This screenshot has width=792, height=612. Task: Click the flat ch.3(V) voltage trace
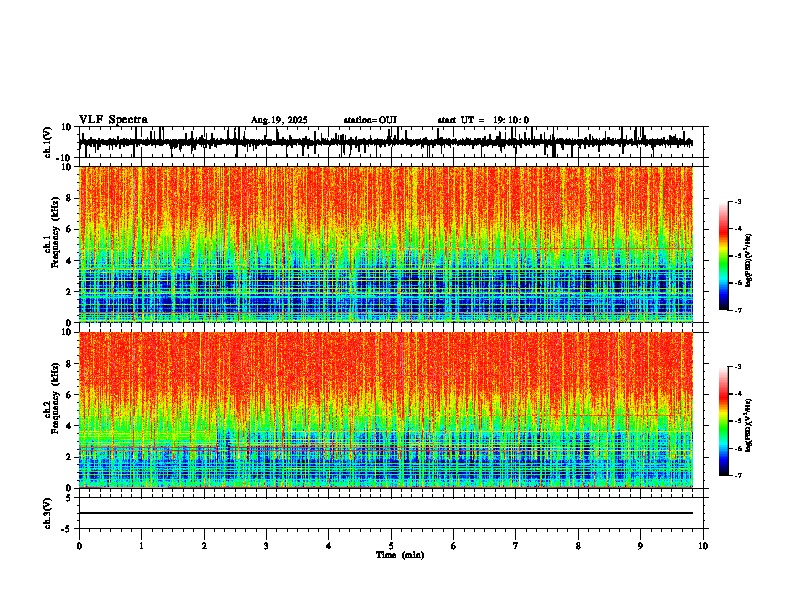pyautogui.click(x=386, y=513)
